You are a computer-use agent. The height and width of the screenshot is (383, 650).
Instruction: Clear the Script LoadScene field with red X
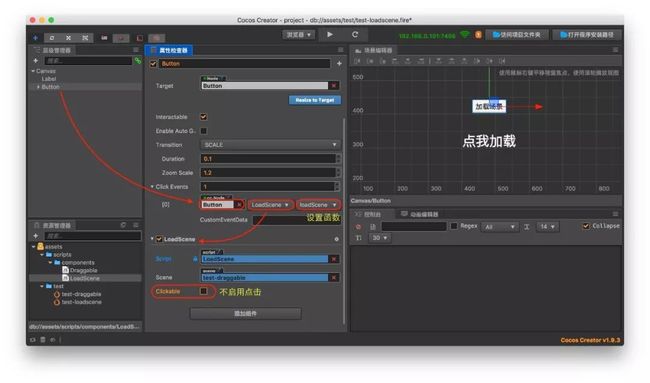coord(334,259)
